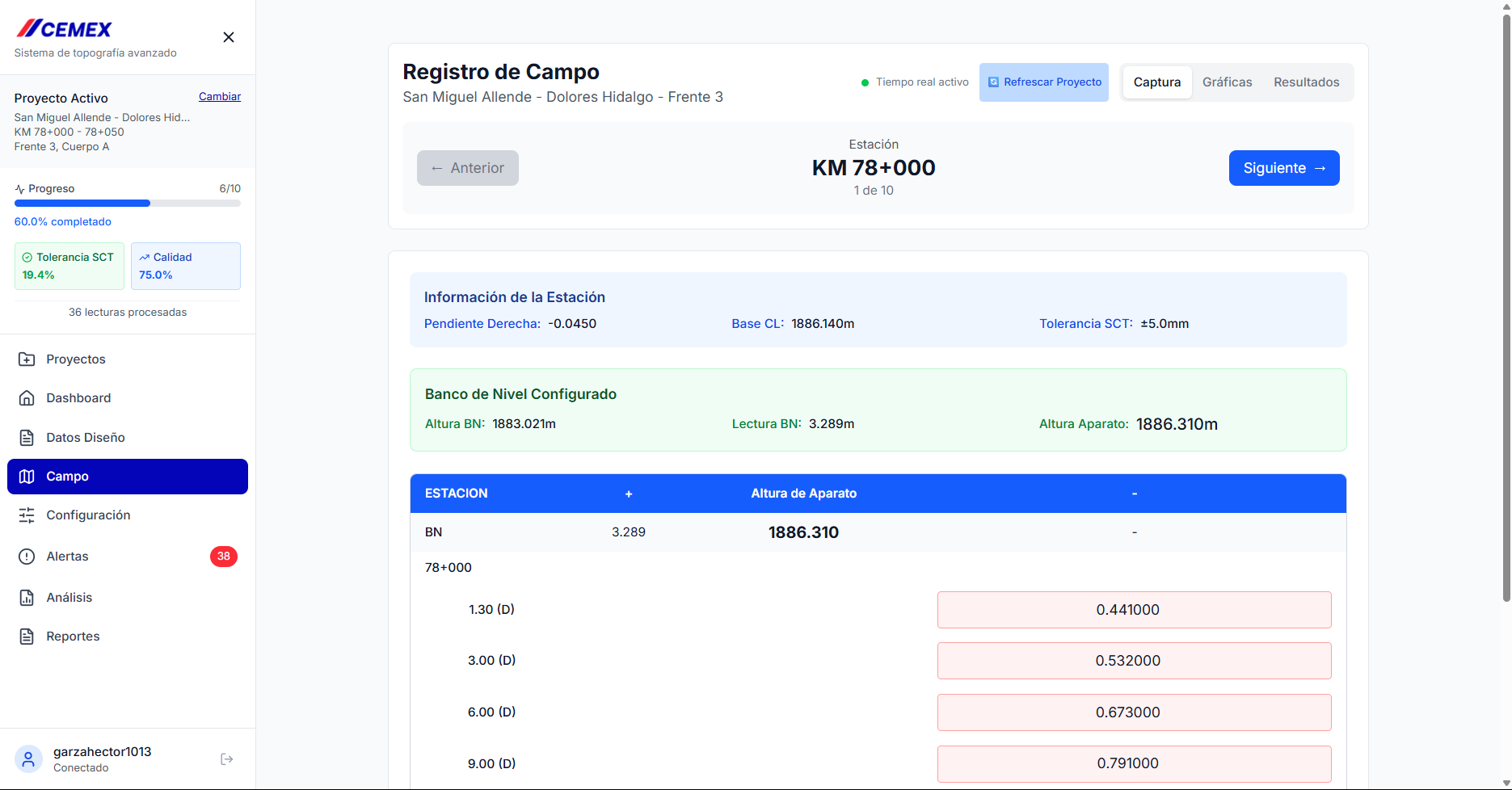
Task: Switch to the Captura tab
Action: coord(1157,82)
